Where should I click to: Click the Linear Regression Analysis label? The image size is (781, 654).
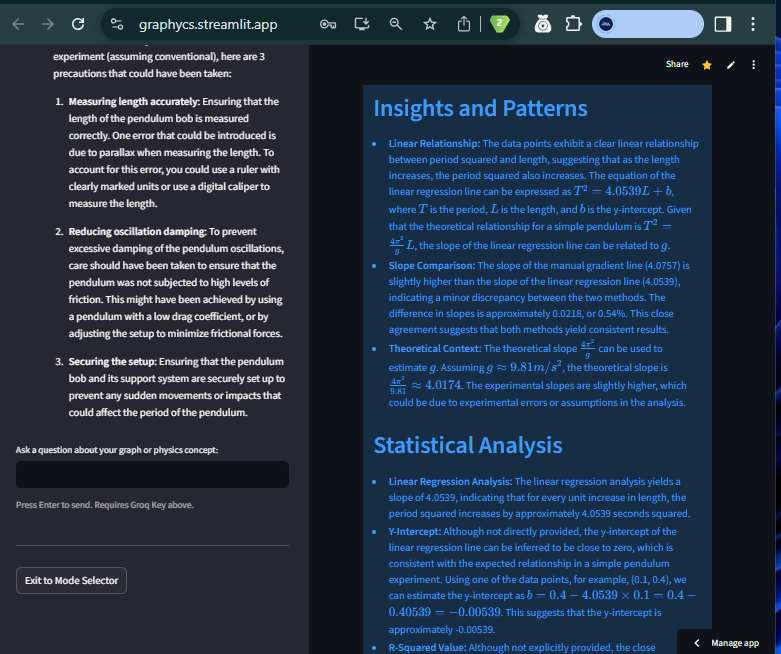tap(450, 482)
